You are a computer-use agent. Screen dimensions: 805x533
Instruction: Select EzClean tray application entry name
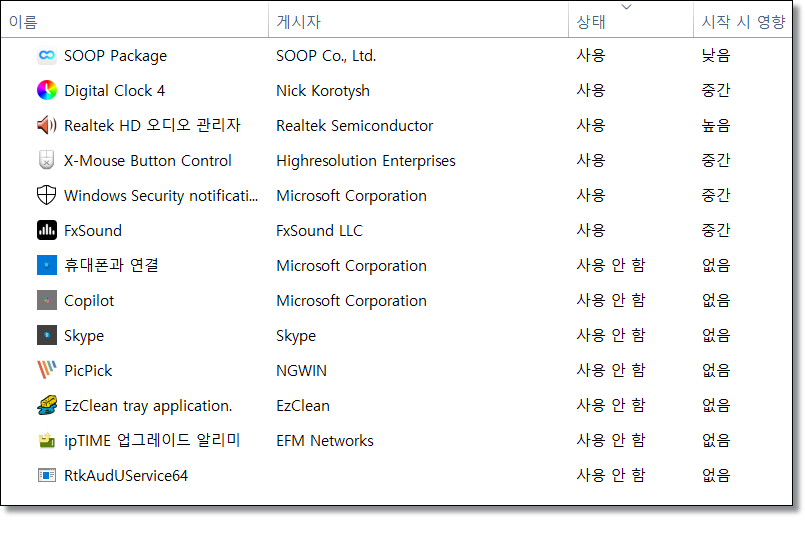tap(148, 405)
